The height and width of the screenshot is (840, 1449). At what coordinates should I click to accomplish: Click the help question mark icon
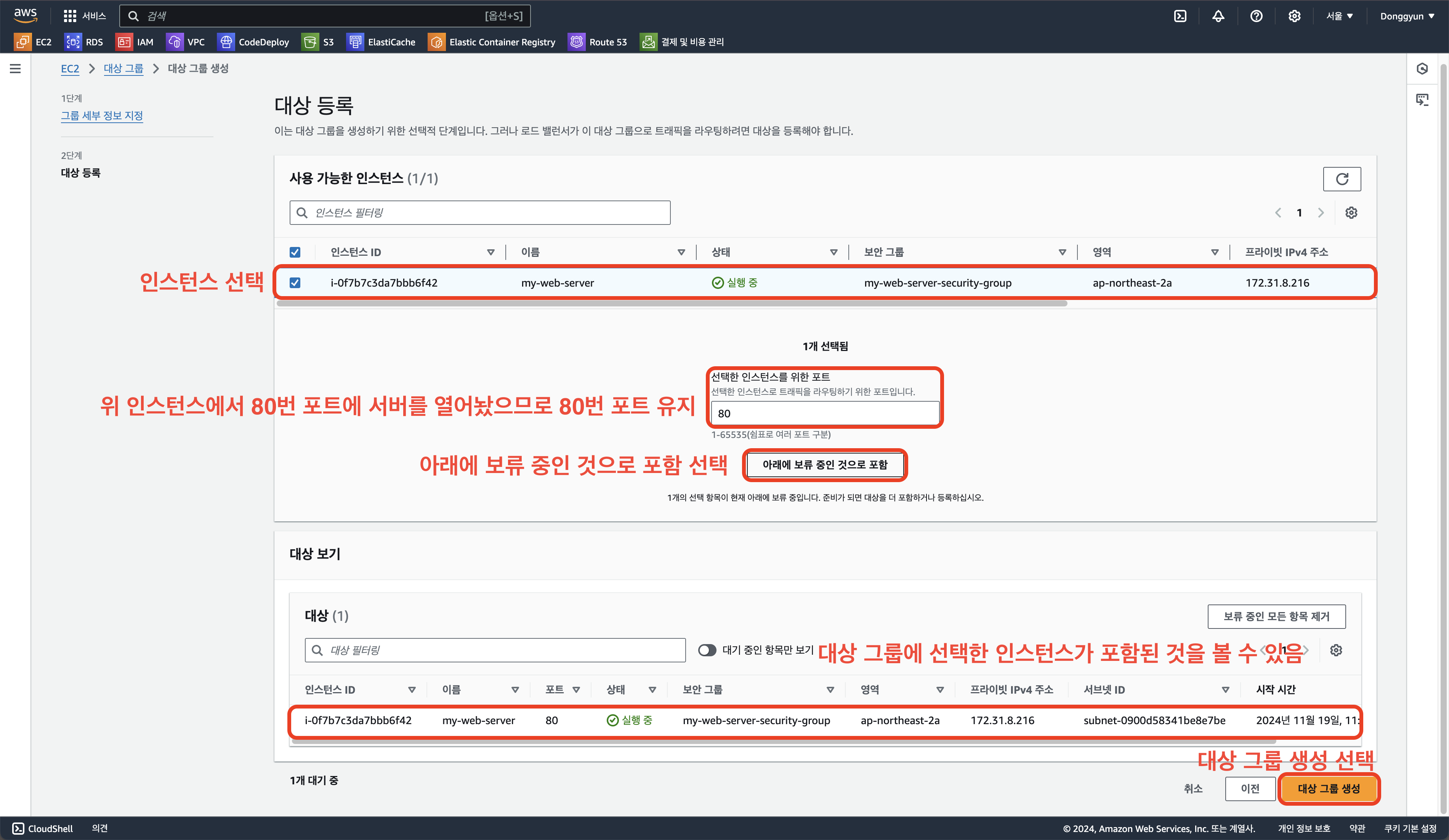click(x=1256, y=16)
